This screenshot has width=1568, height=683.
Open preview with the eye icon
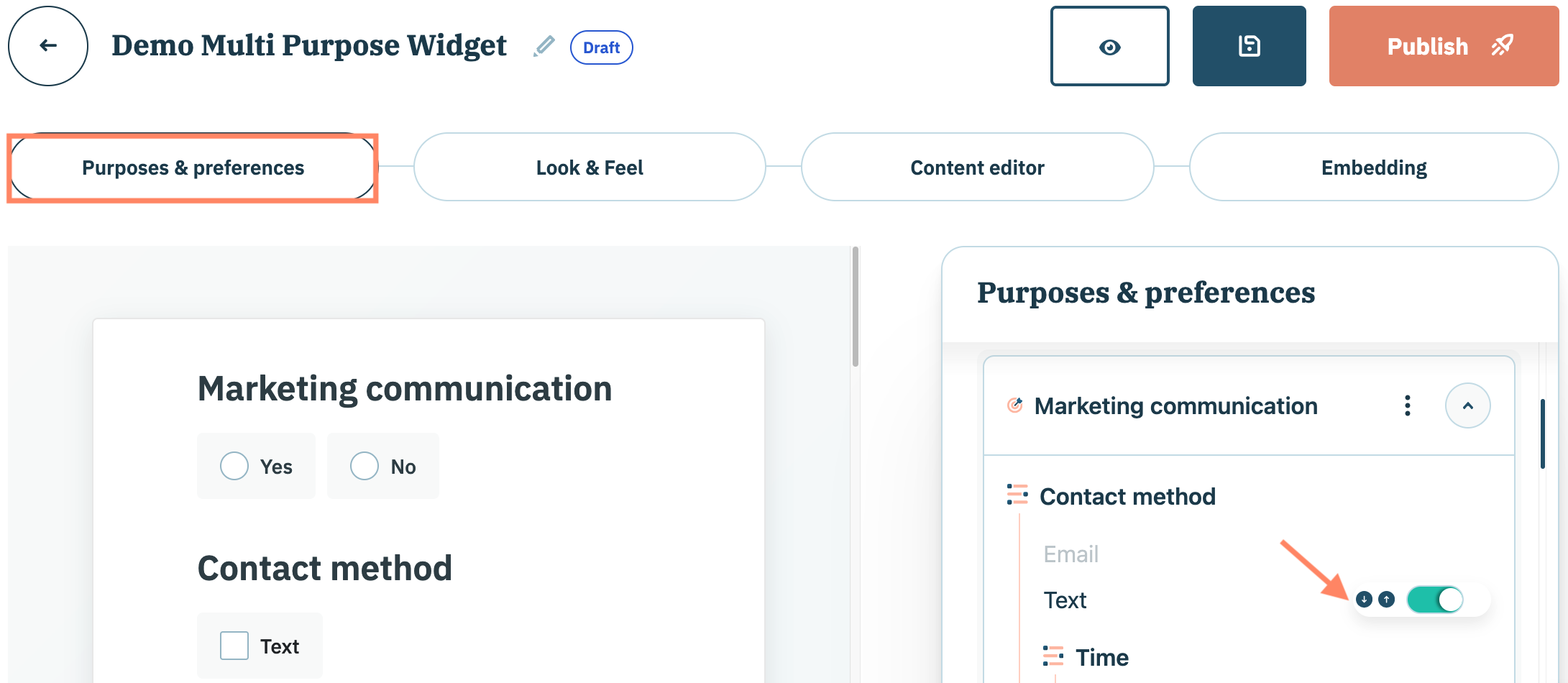pyautogui.click(x=1109, y=47)
